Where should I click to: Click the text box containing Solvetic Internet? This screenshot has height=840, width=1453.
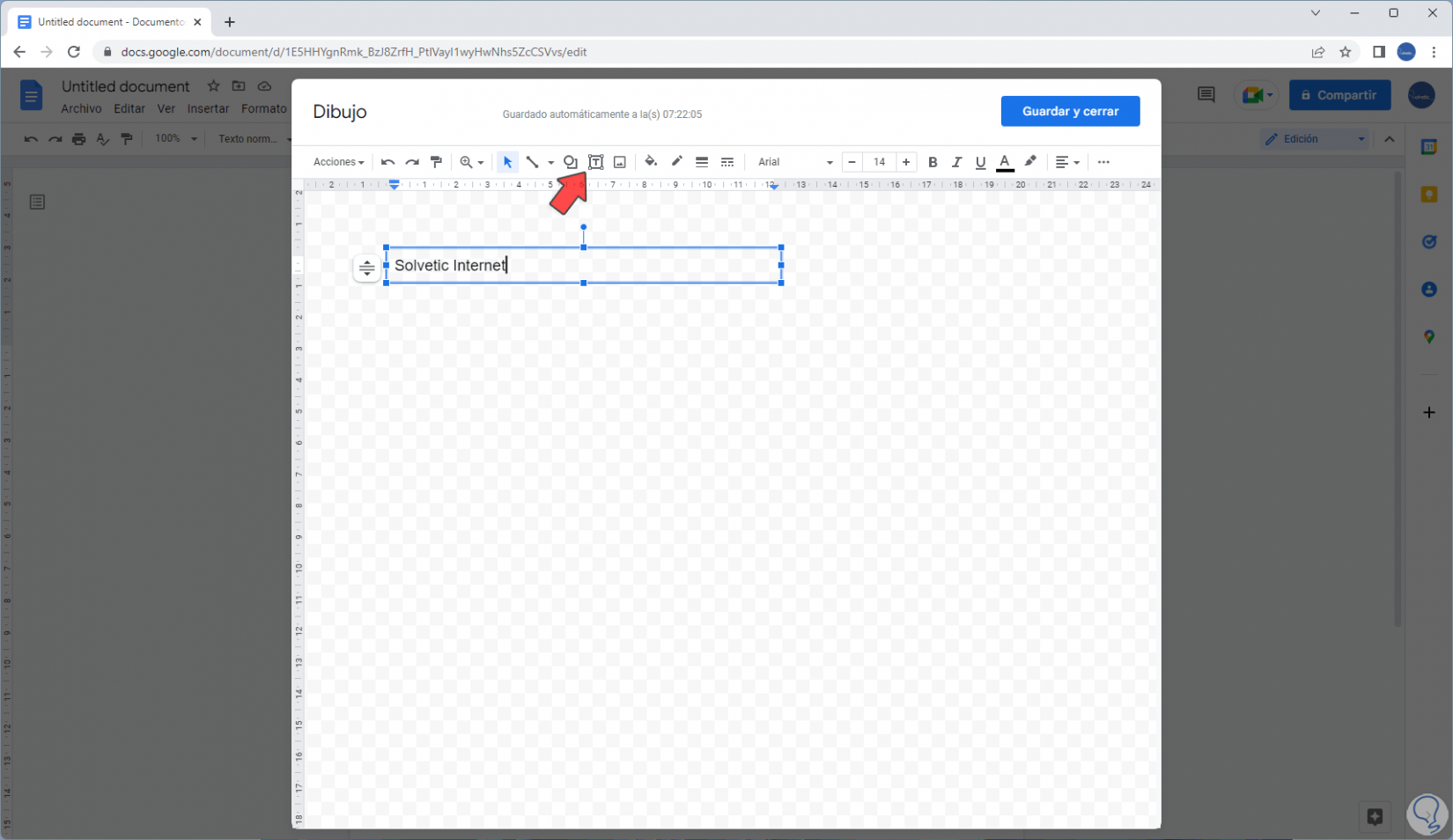tap(584, 265)
